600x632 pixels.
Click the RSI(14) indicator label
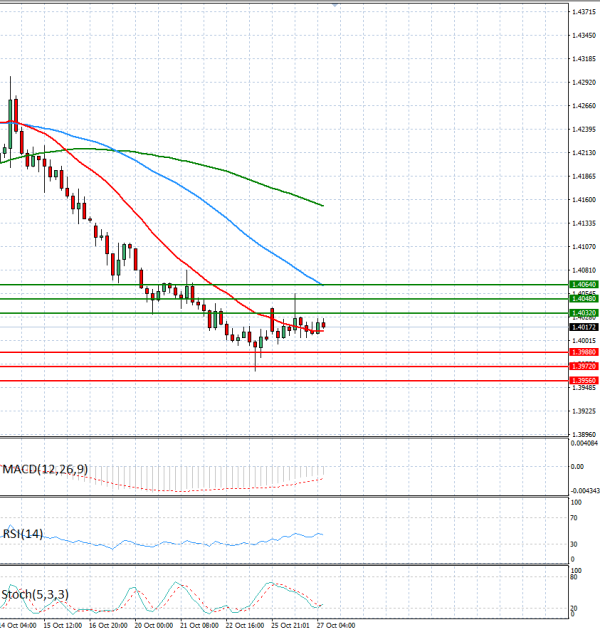pyautogui.click(x=23, y=534)
